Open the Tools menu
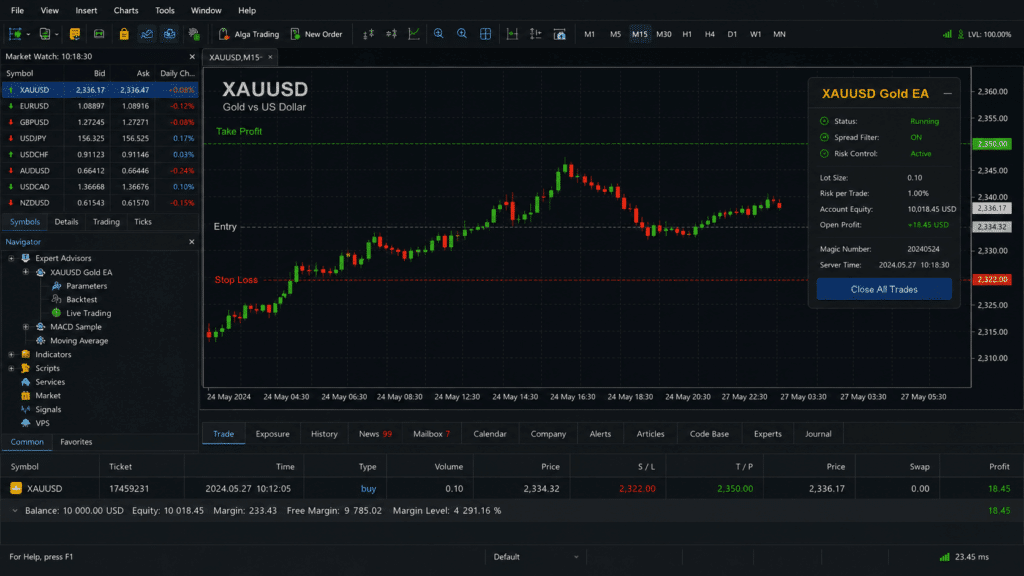1024x576 pixels. point(165,10)
